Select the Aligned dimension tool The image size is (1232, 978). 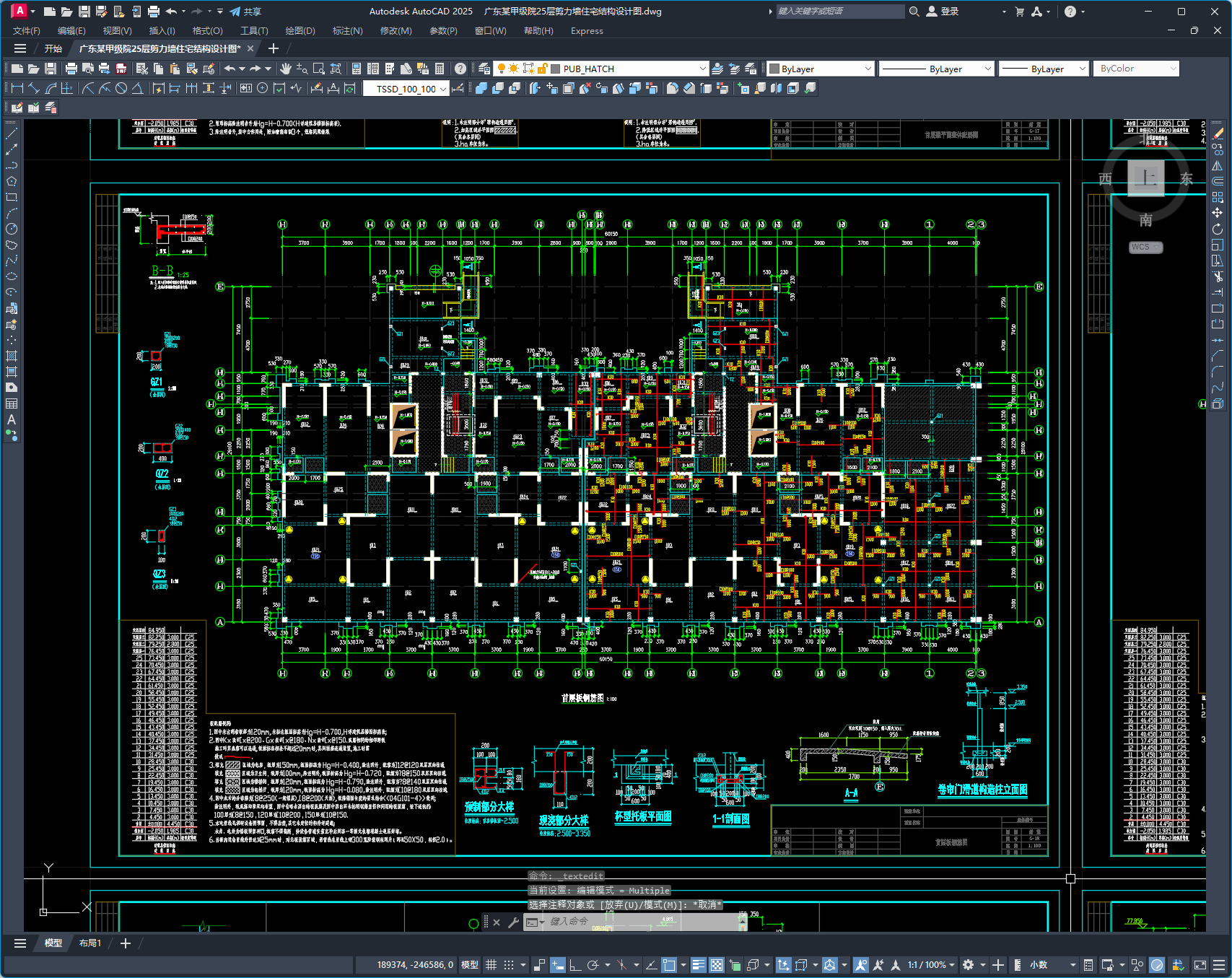(34, 88)
